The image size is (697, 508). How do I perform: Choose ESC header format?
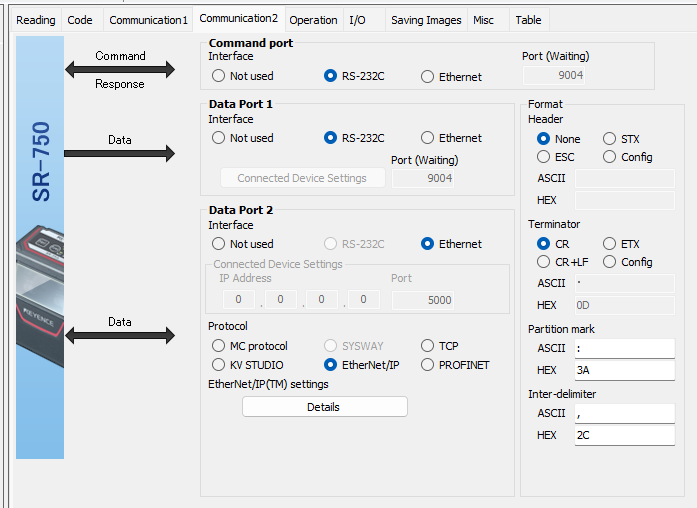pos(556,157)
